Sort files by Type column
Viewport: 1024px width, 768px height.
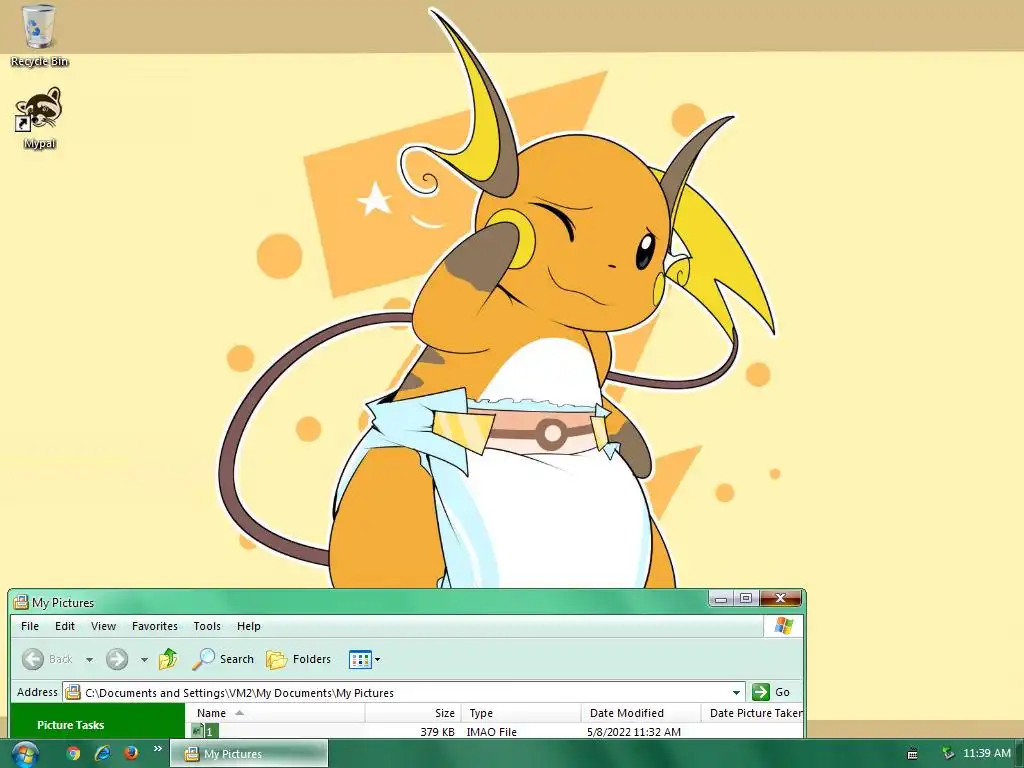pyautogui.click(x=521, y=713)
